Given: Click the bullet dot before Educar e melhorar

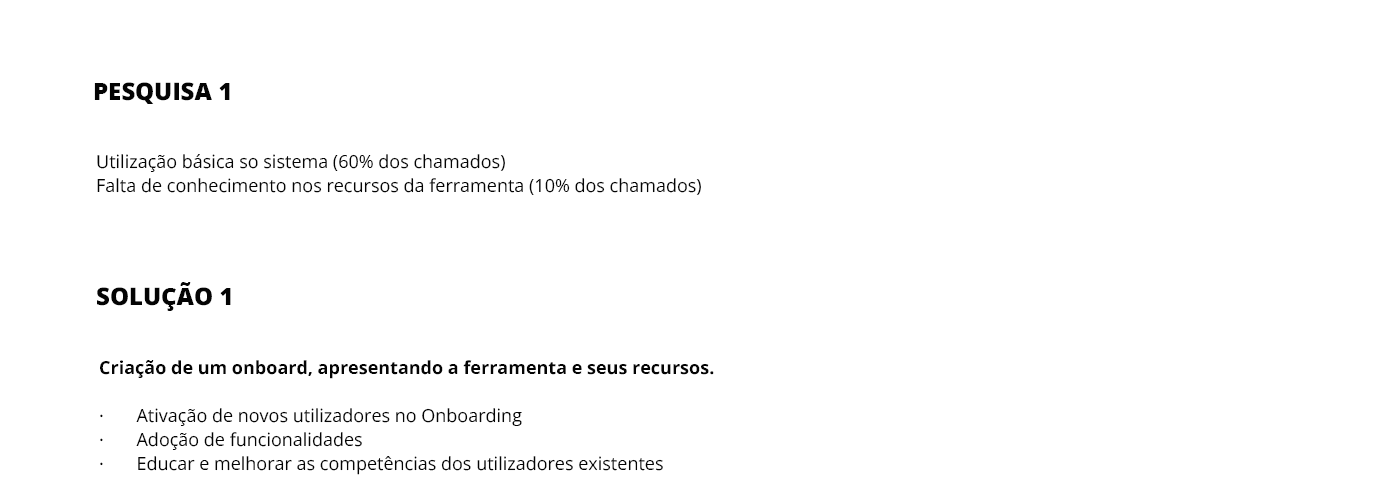Looking at the screenshot, I should pos(101,464).
